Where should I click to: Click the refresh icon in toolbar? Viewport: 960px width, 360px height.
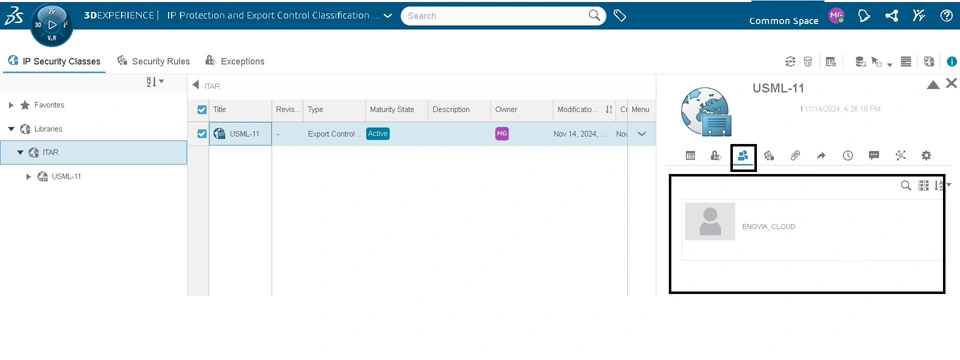pyautogui.click(x=790, y=61)
